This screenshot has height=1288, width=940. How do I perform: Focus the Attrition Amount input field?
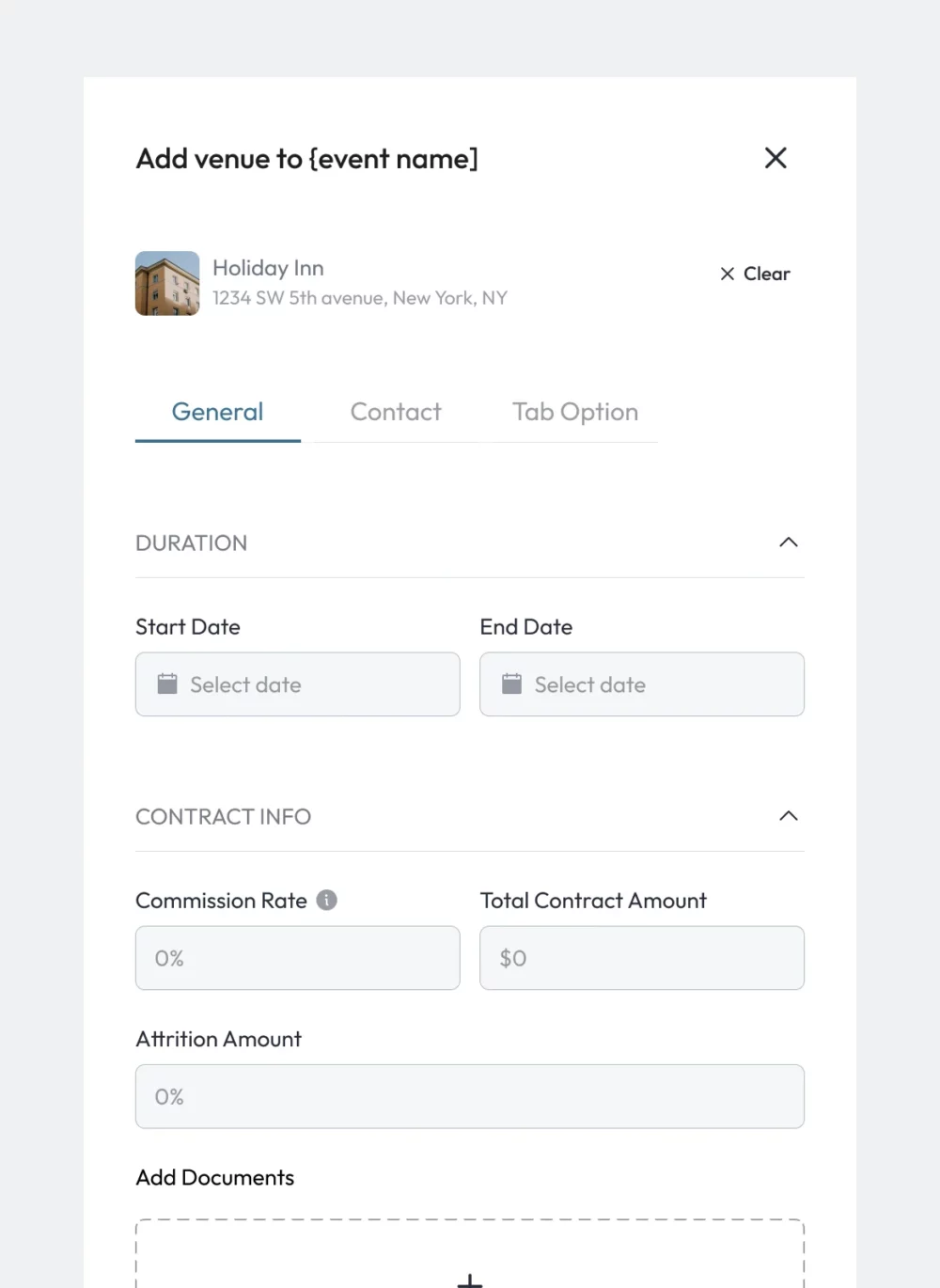pyautogui.click(x=470, y=1096)
